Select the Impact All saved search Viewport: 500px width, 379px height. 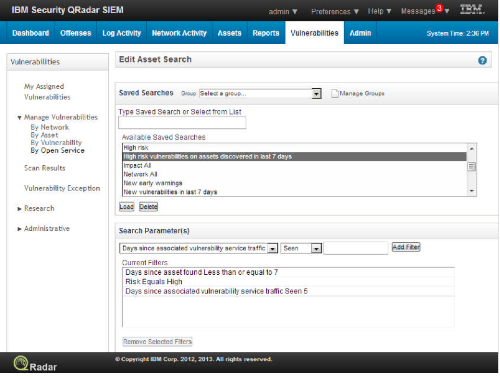click(x=295, y=165)
